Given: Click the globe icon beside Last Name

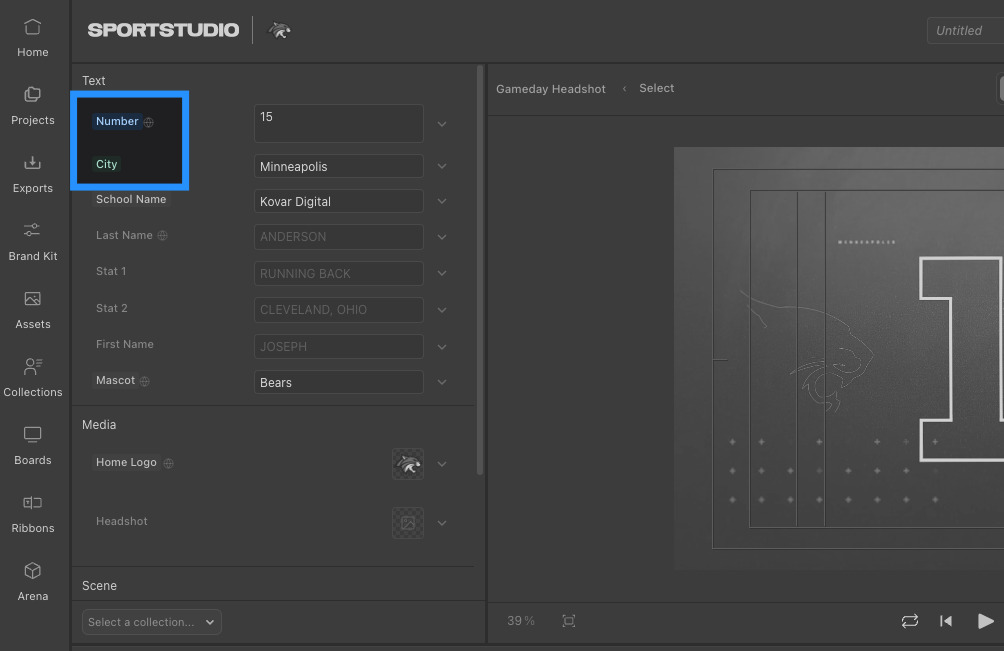Looking at the screenshot, I should coord(163,236).
